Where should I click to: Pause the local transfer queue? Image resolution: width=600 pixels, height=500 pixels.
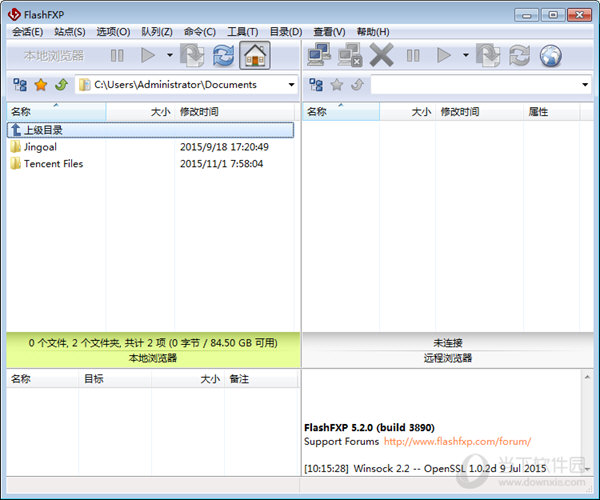[x=117, y=55]
